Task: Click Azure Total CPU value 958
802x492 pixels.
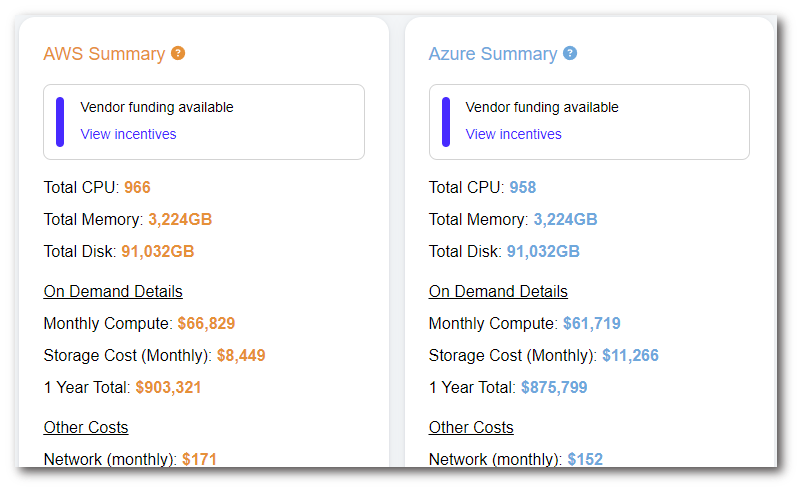Action: click(523, 187)
